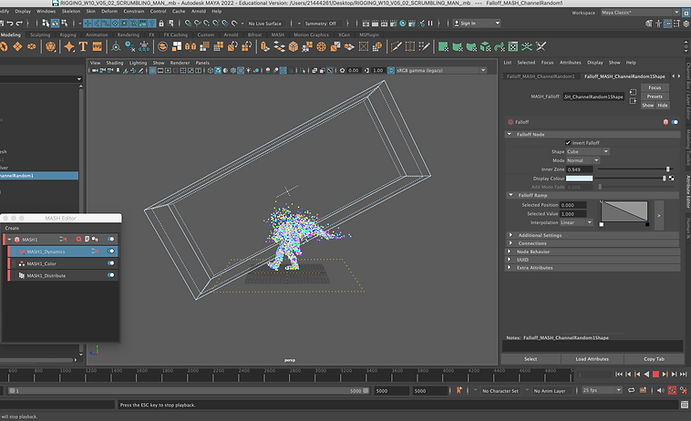Click the Platonic solid shelf icon

click(x=51, y=47)
